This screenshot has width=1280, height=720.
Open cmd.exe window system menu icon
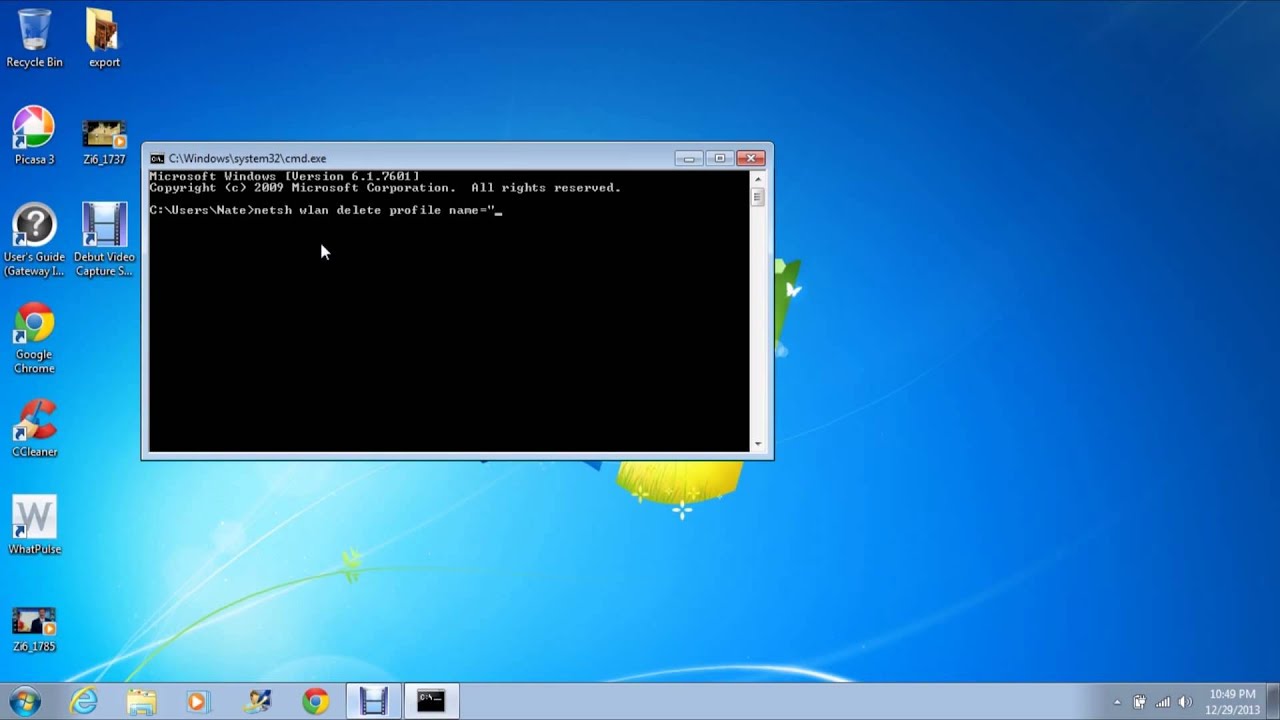[157, 158]
